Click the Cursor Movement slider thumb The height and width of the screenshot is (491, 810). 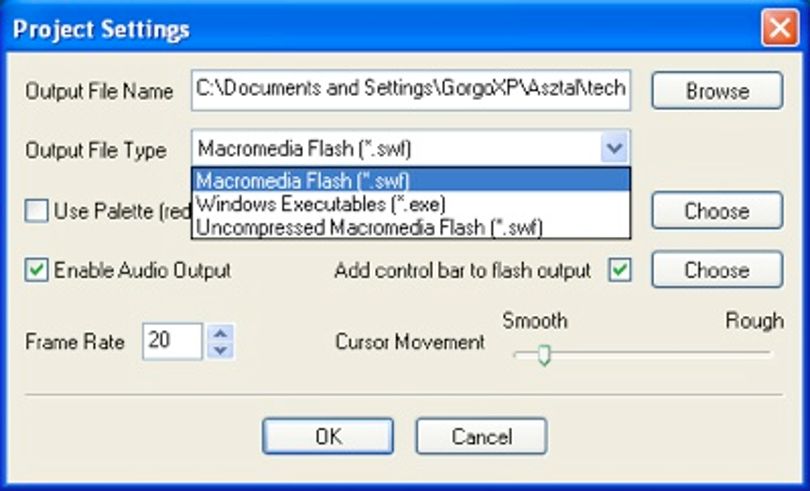(544, 356)
